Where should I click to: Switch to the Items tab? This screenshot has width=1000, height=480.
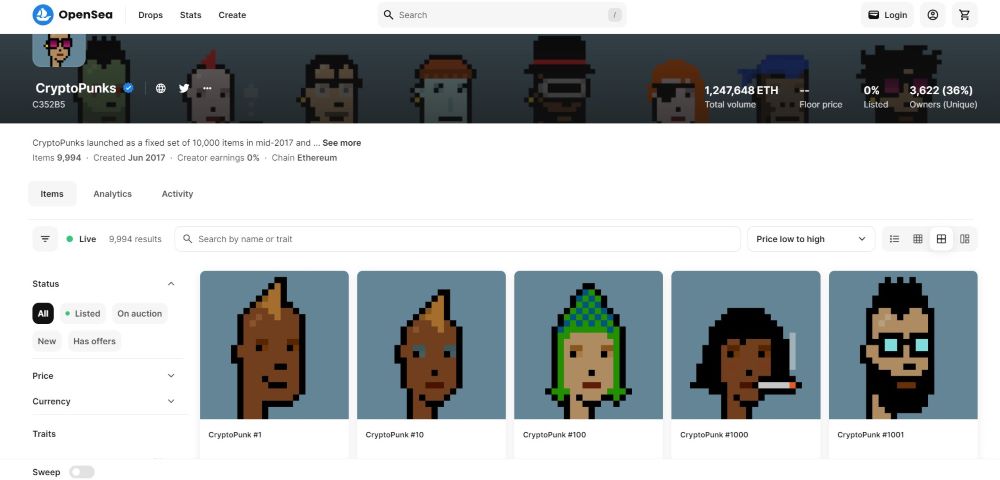pyautogui.click(x=52, y=194)
